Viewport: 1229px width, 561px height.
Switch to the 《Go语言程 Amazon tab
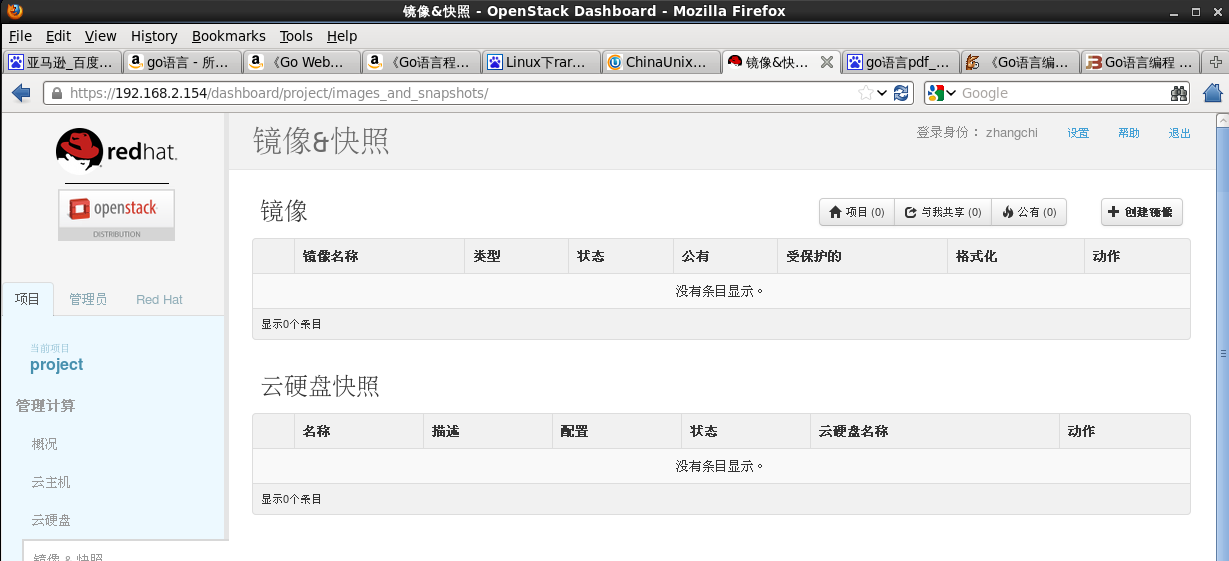coord(423,62)
